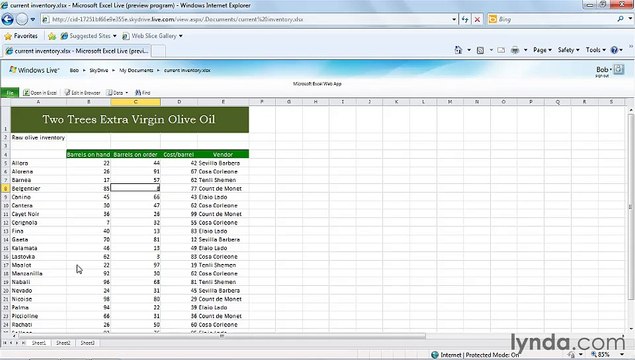Image resolution: width=635 pixels, height=360 pixels.
Task: Click the RSS Feeds icon
Action: [x=480, y=50]
